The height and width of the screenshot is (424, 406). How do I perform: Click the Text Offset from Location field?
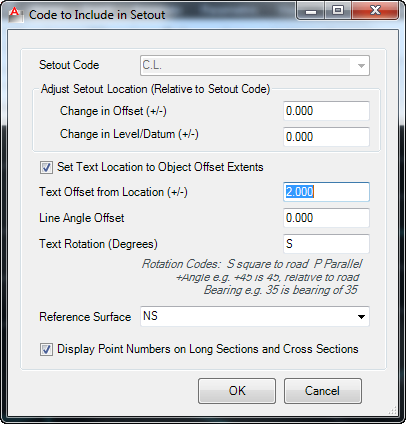326,192
